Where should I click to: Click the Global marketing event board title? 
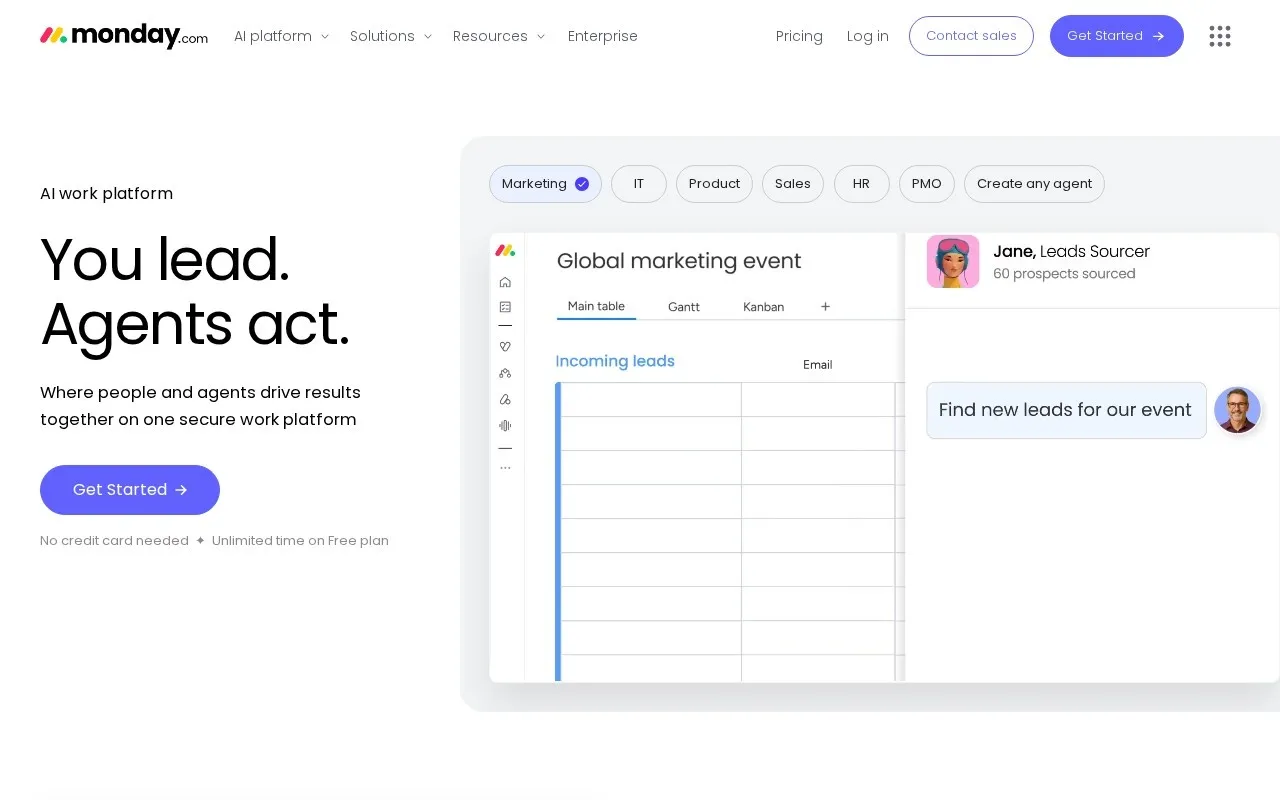pos(679,261)
